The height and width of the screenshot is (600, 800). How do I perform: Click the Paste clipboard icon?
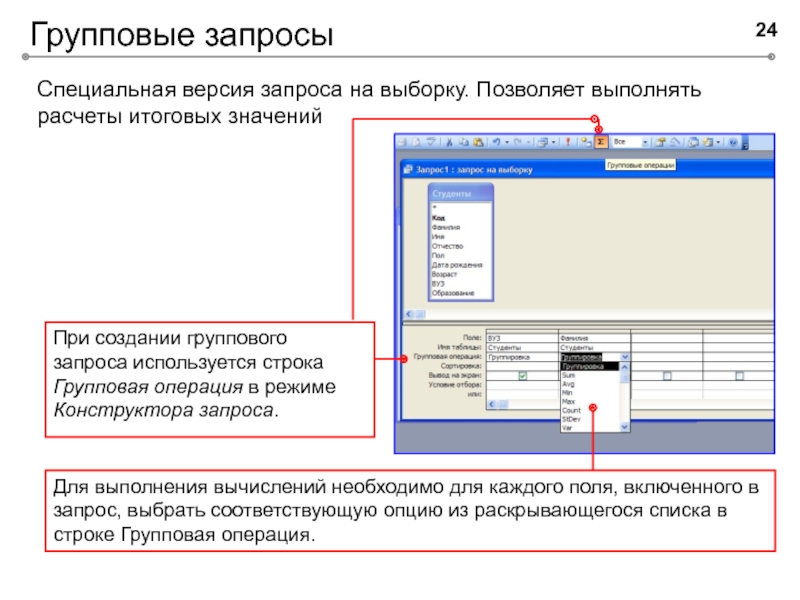[x=479, y=142]
